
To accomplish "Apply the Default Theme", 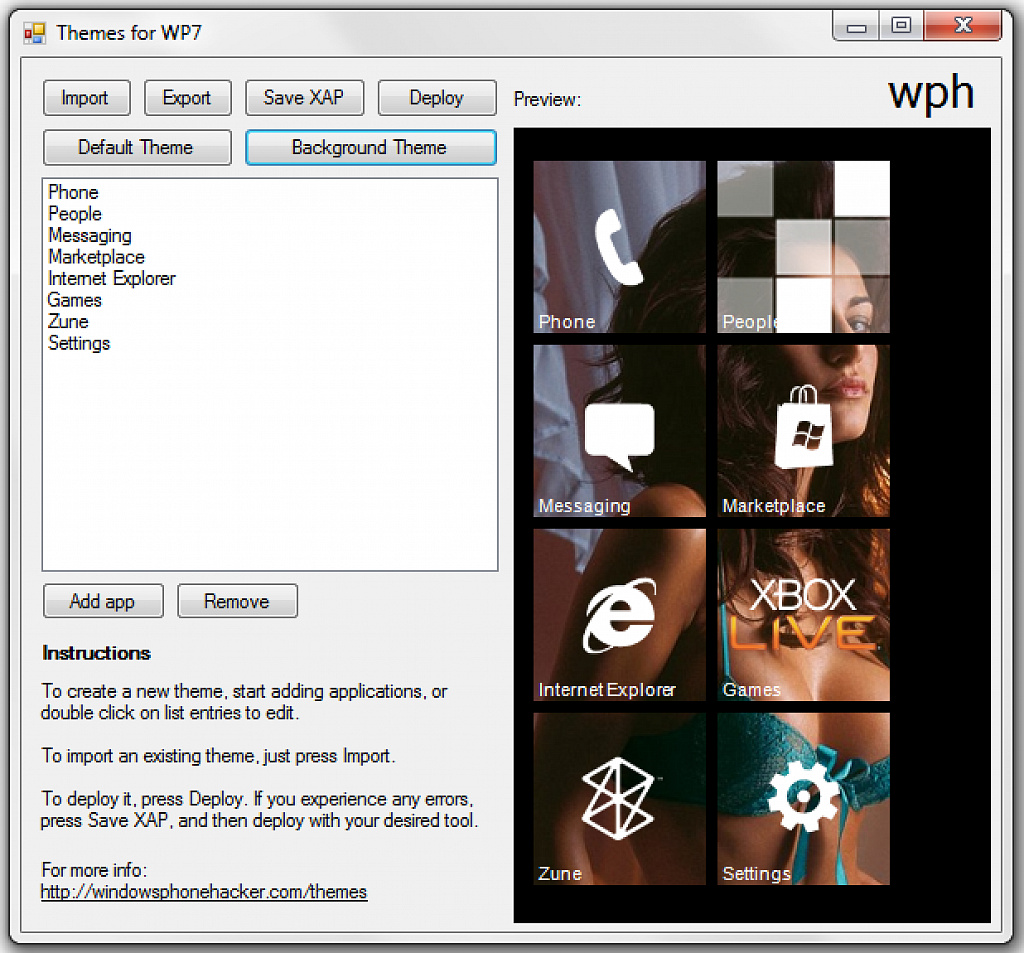I will (137, 148).
